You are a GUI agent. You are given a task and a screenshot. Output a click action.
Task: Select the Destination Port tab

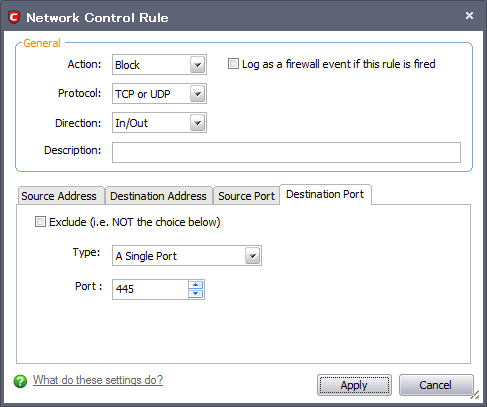(325, 194)
